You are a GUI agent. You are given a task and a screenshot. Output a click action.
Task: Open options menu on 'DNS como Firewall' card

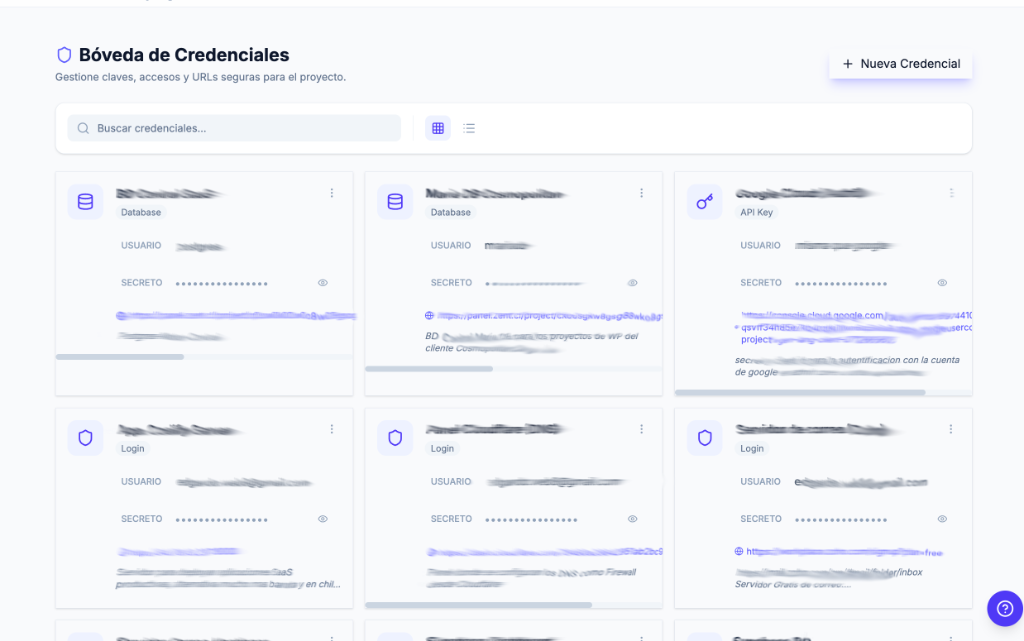641,430
